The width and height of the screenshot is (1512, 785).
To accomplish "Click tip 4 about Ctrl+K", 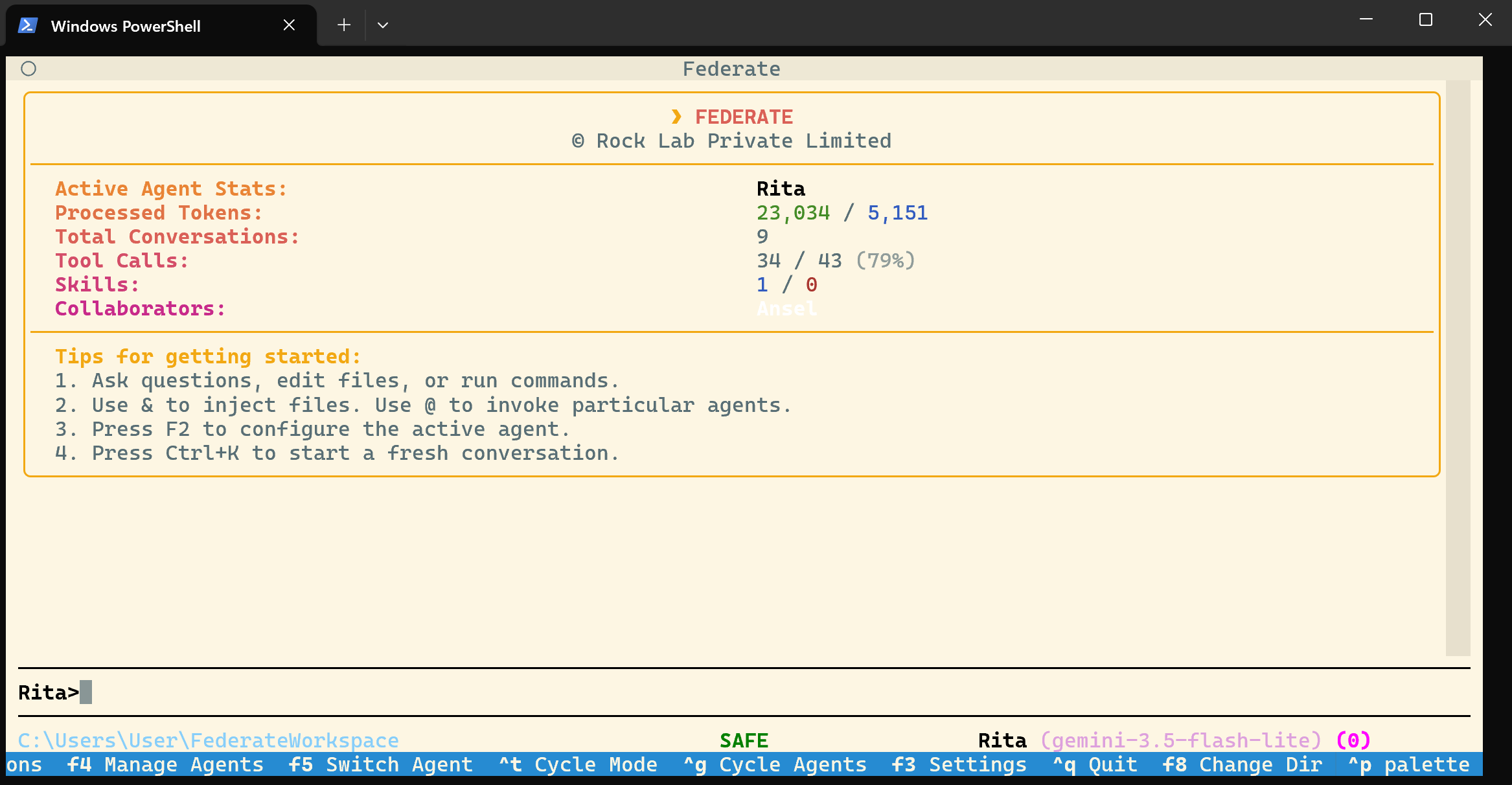I will [x=337, y=453].
